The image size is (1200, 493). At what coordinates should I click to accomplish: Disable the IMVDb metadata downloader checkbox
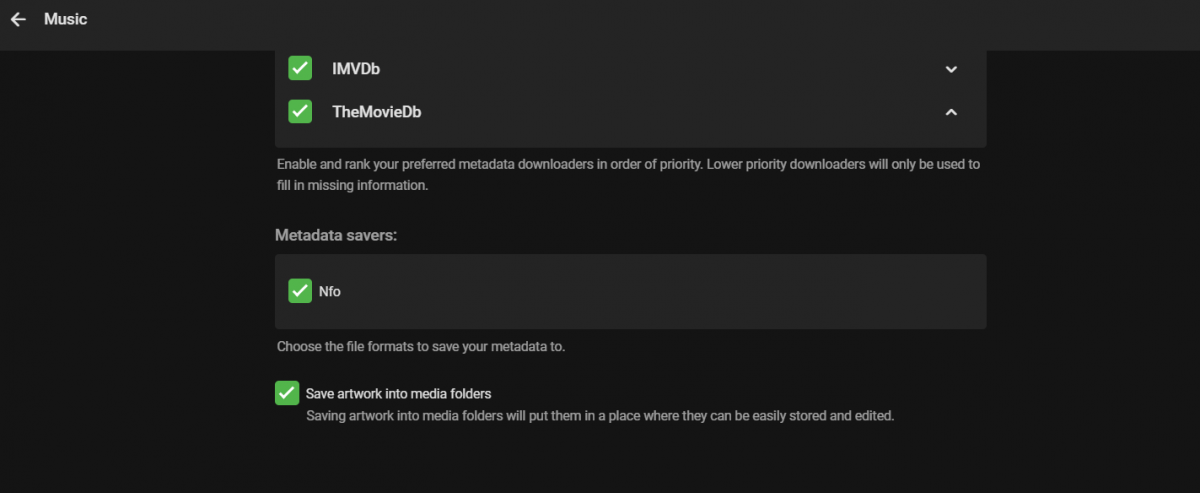coord(300,68)
